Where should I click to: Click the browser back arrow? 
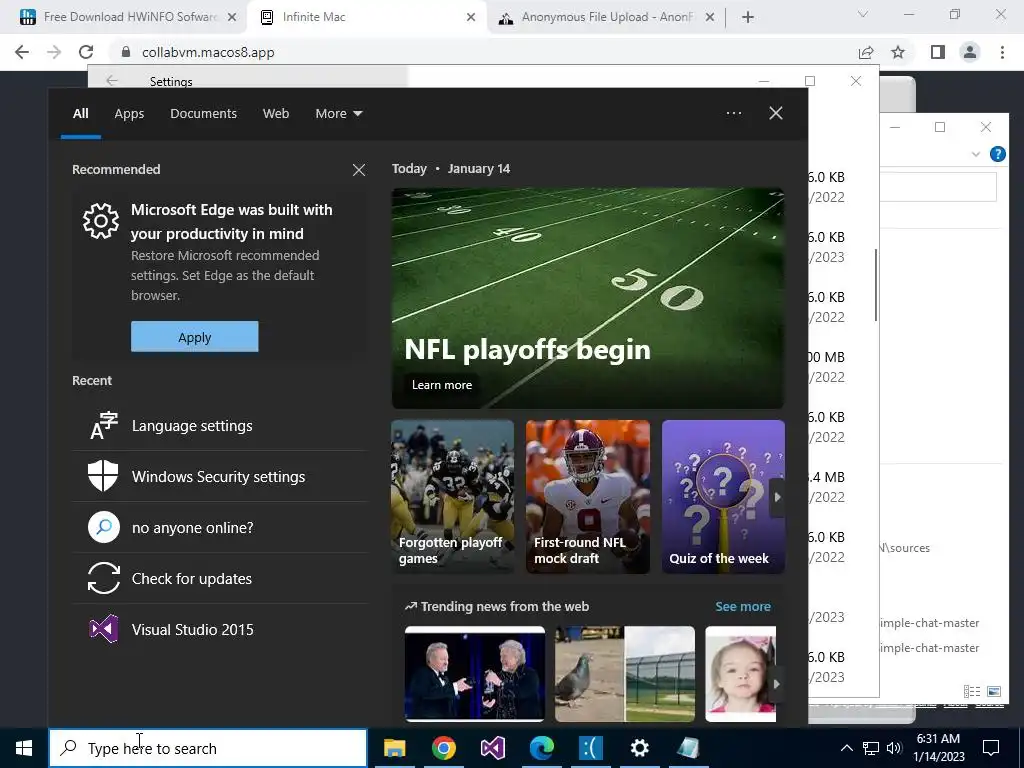point(22,52)
